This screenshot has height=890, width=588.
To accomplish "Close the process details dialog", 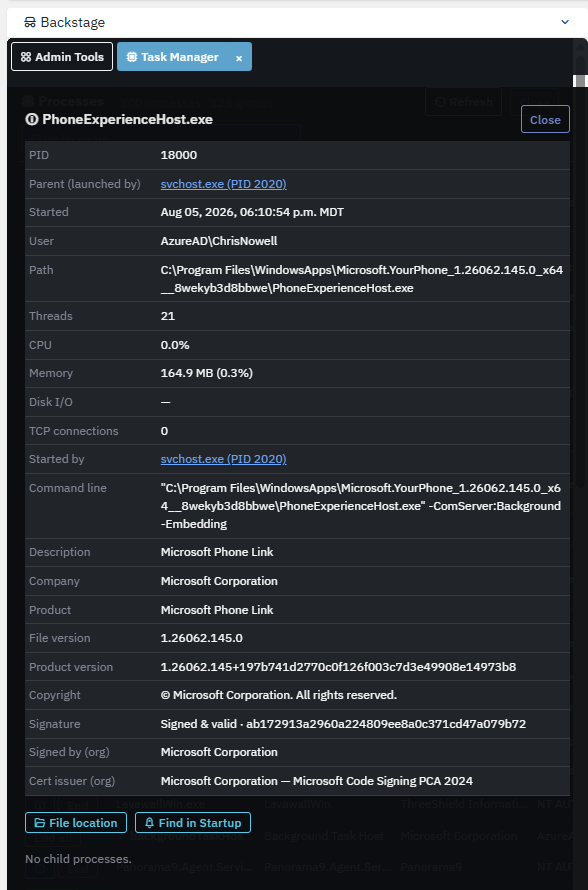I will tap(545, 119).
